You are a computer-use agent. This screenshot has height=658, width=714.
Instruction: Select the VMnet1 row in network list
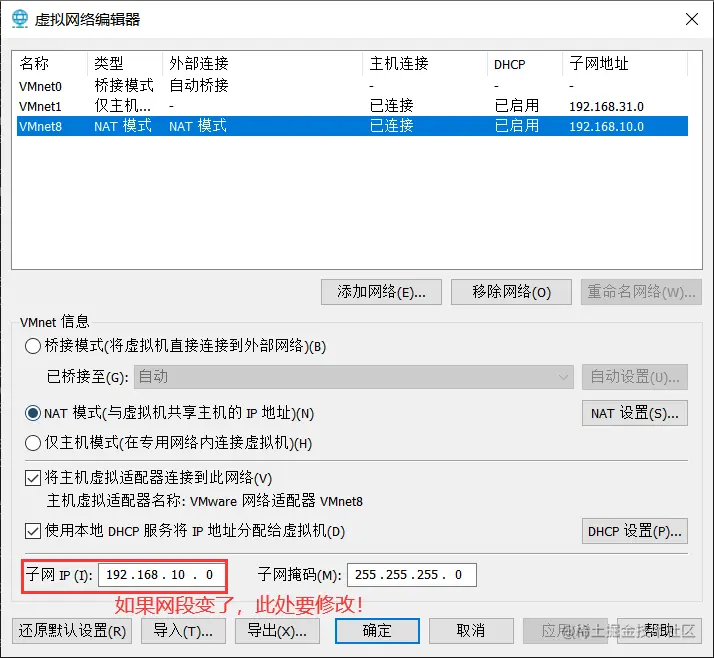point(352,106)
